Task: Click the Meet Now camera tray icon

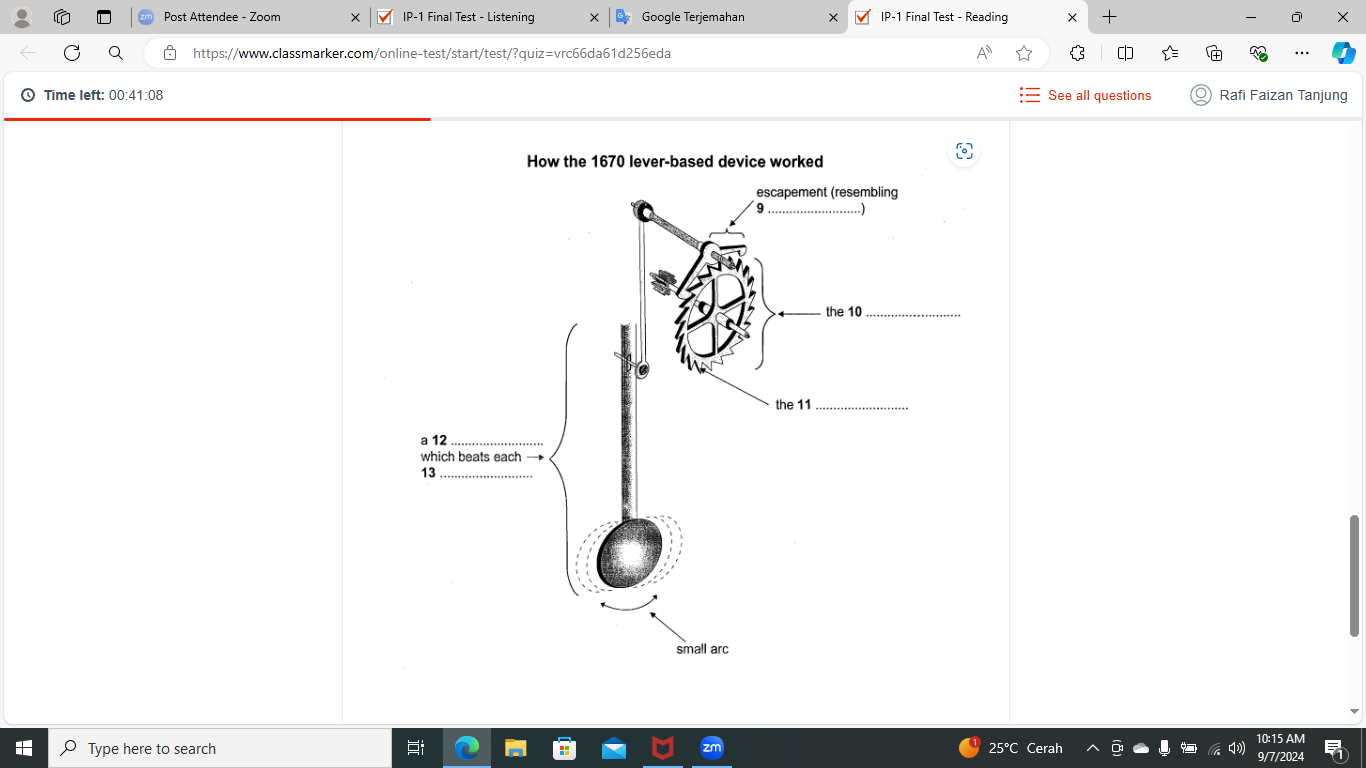Action: click(x=1117, y=748)
